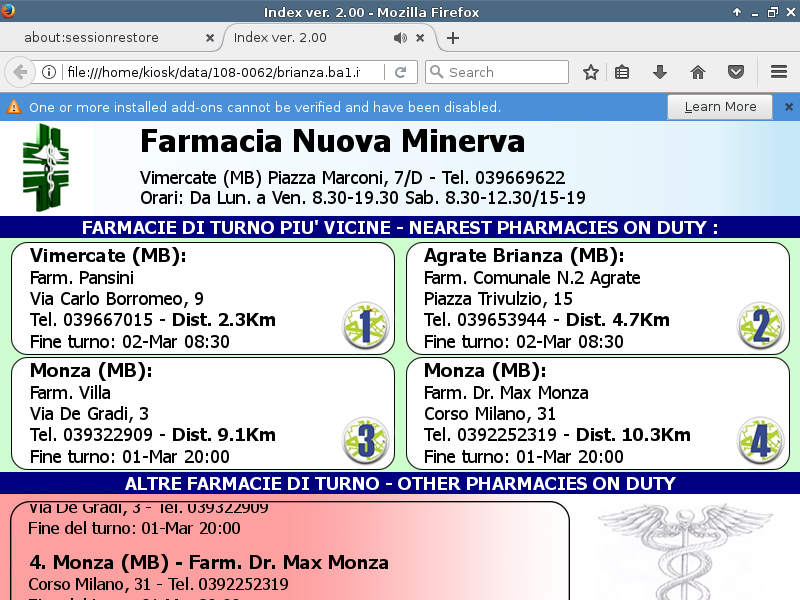Open the Downloads panel

pos(660,72)
